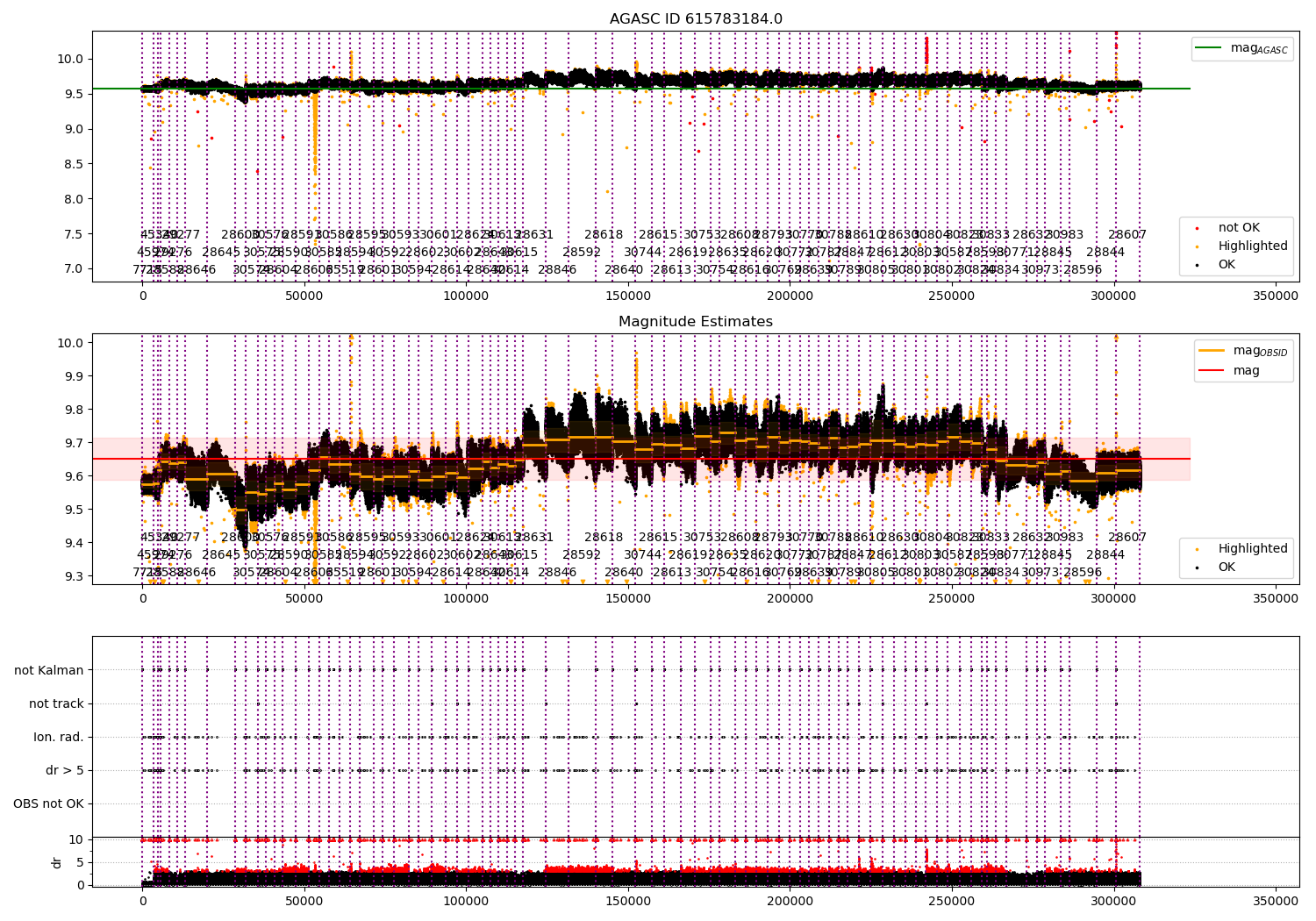The height and width of the screenshot is (921, 1316).
Task: Select the black 'OK' legend marker in top plot
Action: [x=1197, y=265]
